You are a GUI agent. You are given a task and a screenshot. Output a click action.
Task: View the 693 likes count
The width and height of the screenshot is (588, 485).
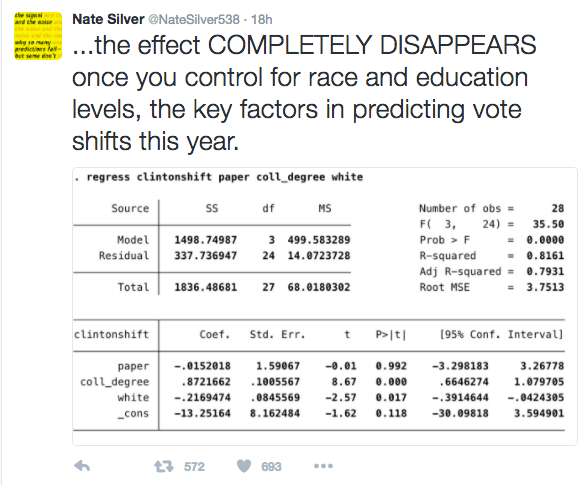click(271, 467)
